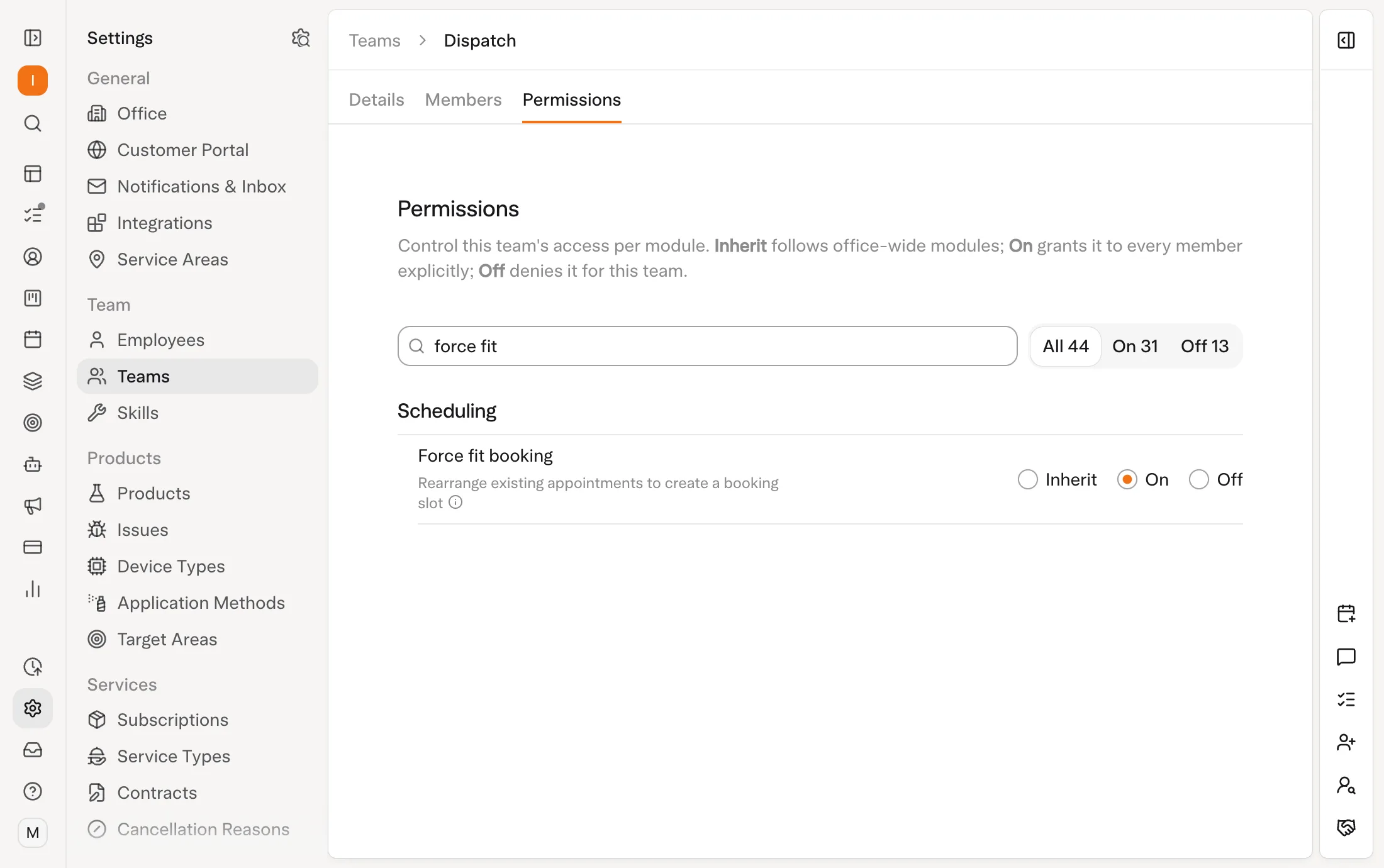Open the kanban board icon in the rail
1384x868 pixels.
(x=33, y=298)
